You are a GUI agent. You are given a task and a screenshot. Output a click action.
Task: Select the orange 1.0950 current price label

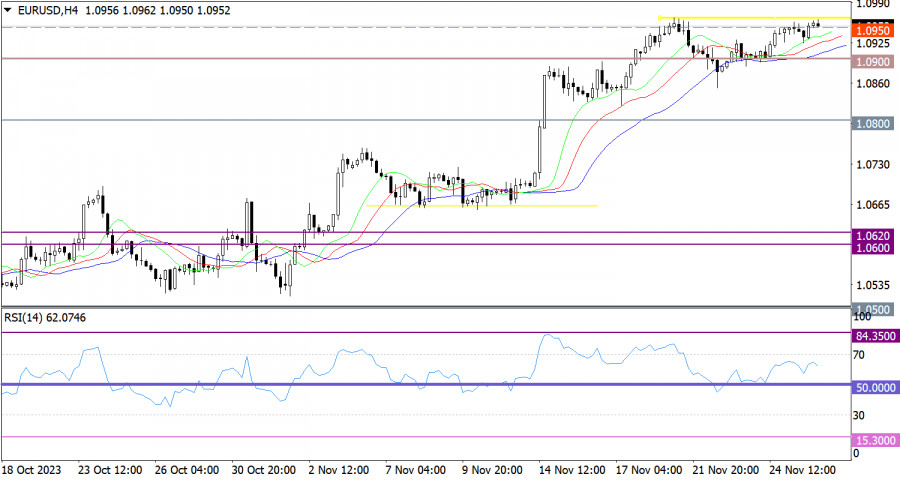tap(873, 30)
